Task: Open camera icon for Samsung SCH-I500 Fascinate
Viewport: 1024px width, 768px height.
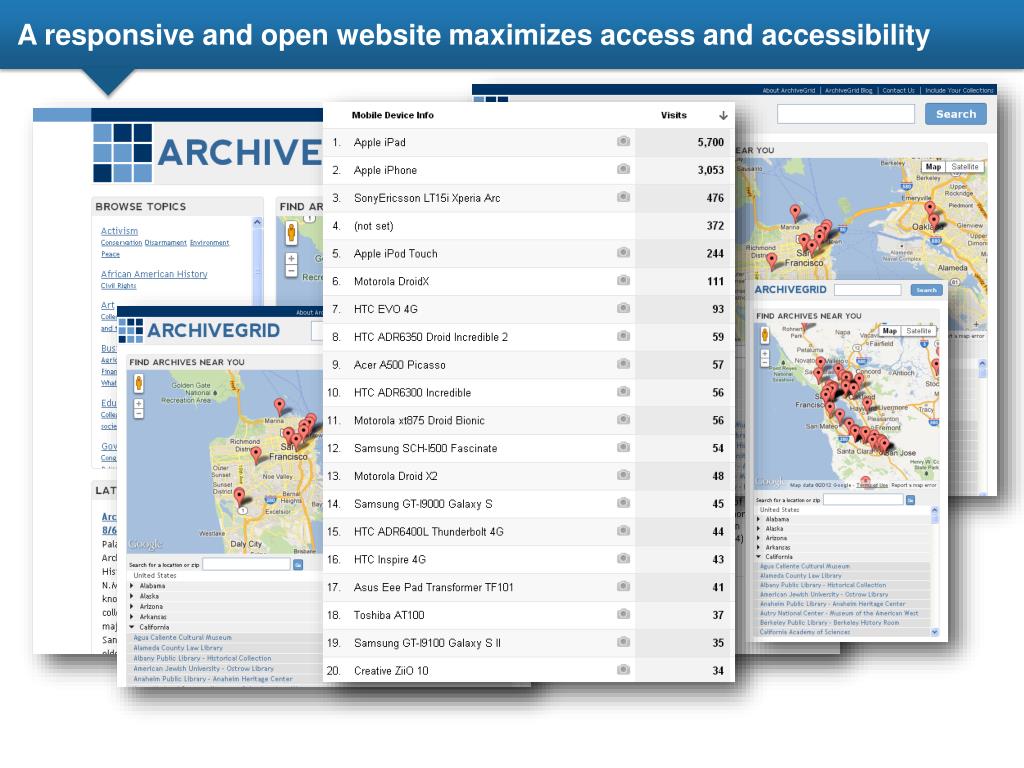Action: click(624, 447)
